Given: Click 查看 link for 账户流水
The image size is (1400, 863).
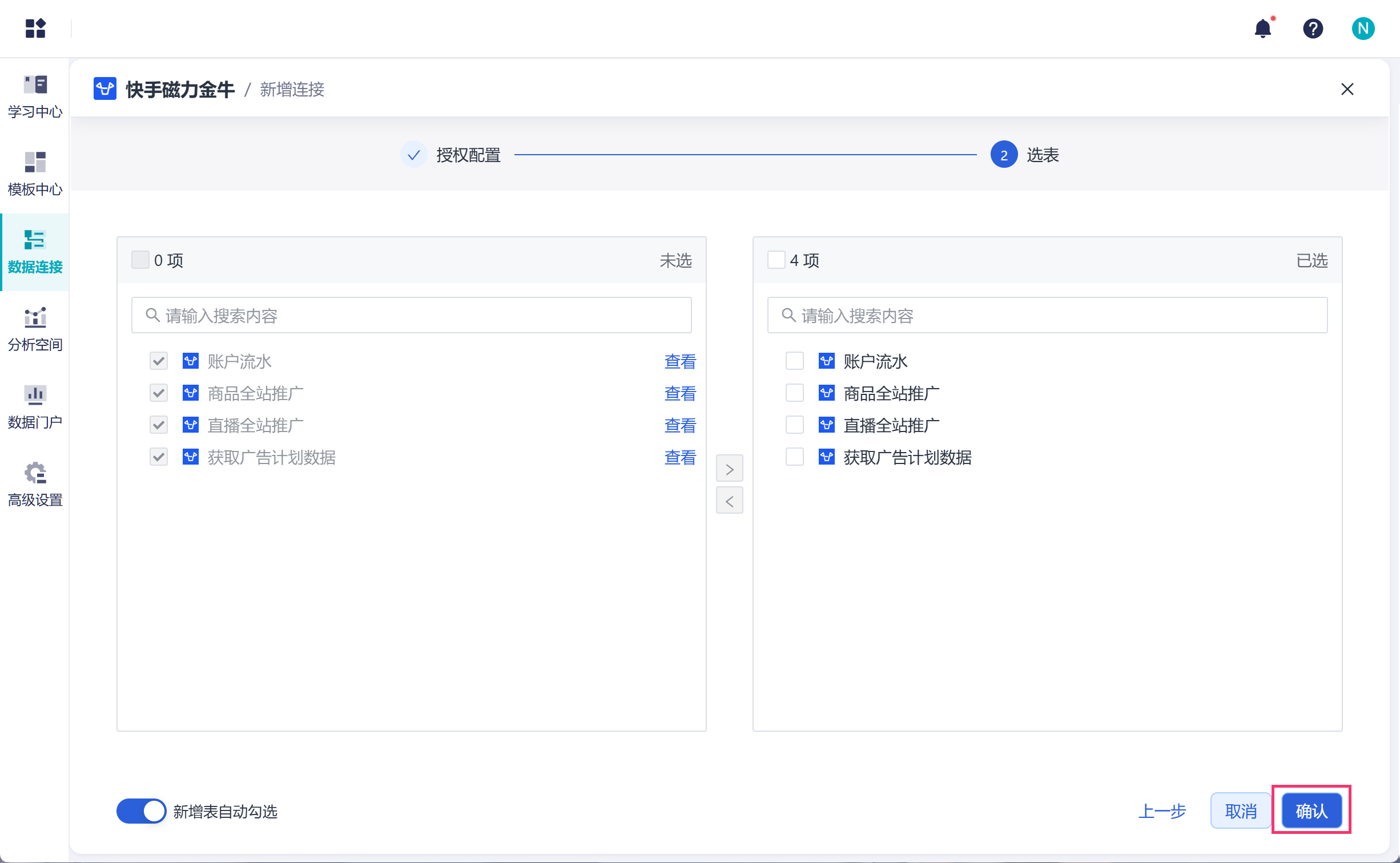Looking at the screenshot, I should (x=680, y=361).
